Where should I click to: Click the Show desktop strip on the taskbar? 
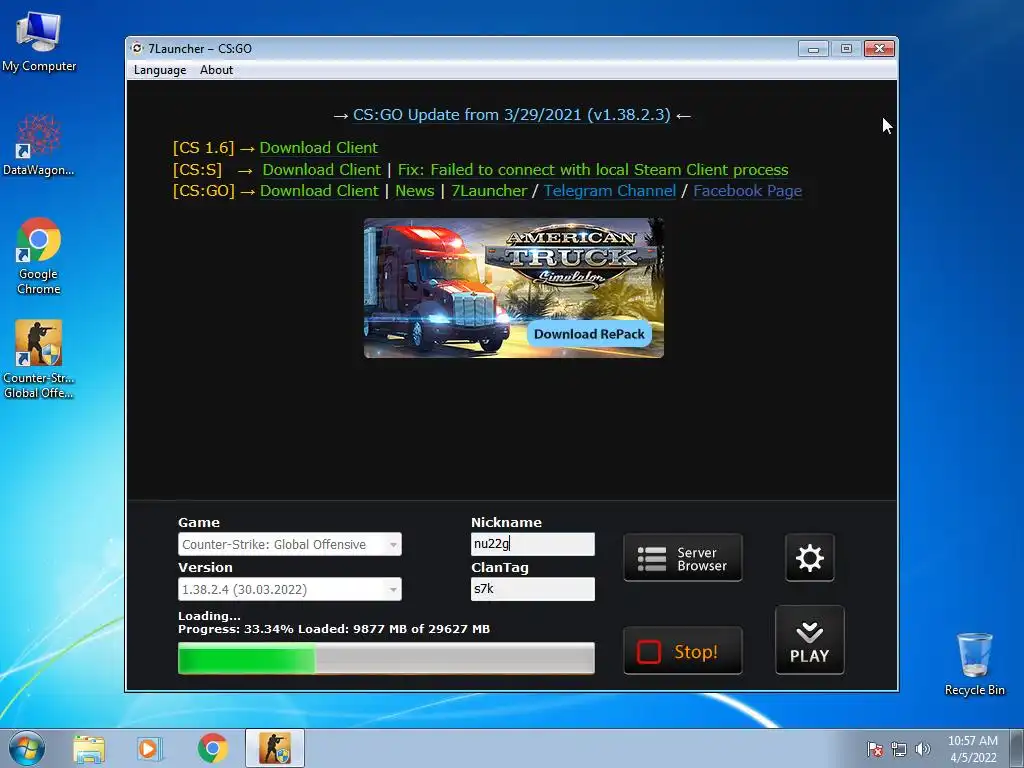1017,748
